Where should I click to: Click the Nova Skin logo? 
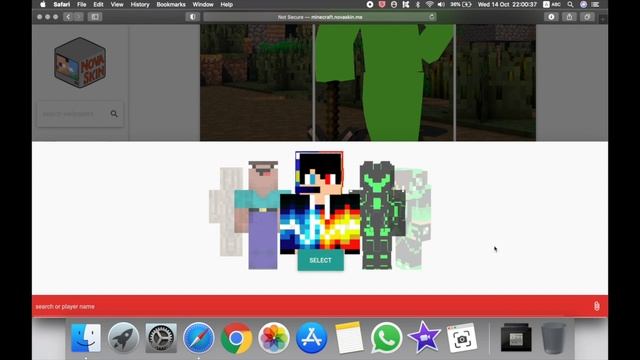80,62
